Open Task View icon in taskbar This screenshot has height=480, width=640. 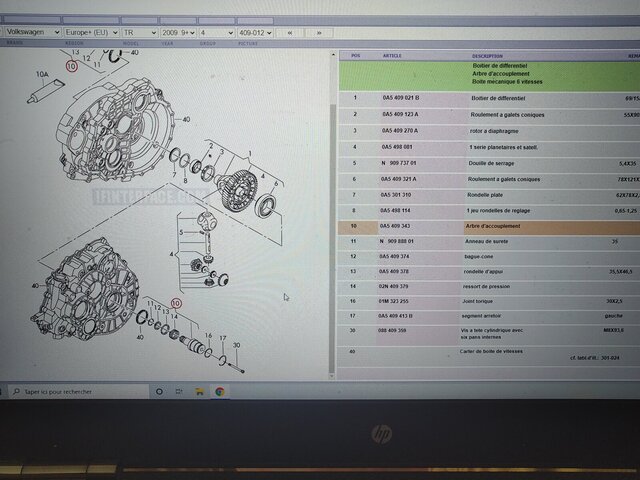179,391
